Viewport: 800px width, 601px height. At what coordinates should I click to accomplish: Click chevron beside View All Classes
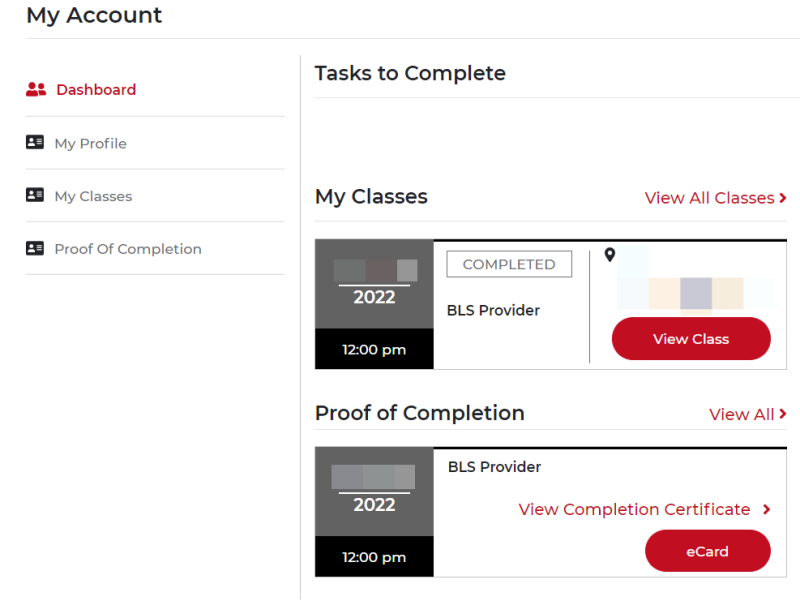[783, 198]
